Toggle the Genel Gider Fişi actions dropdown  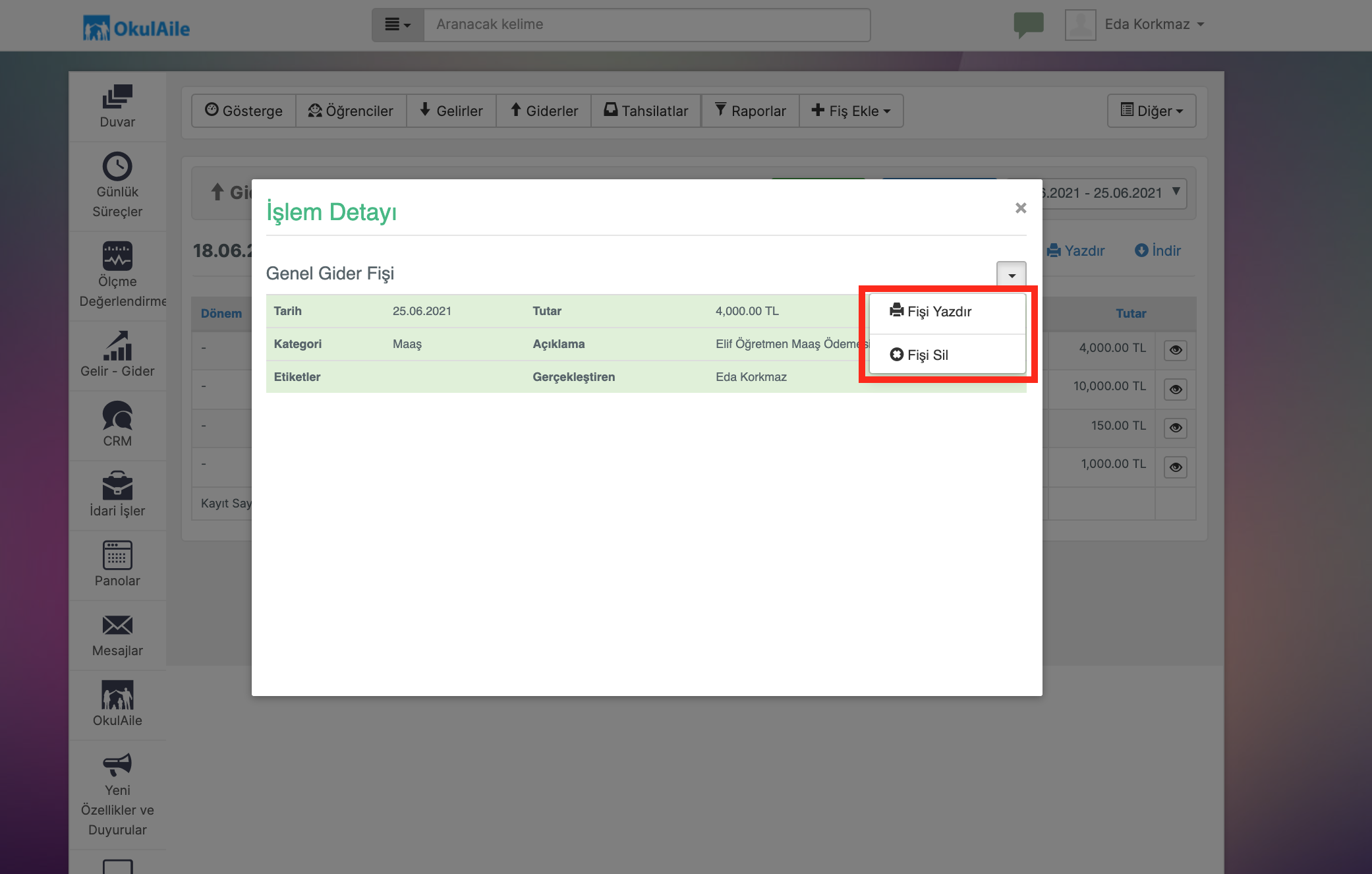(1012, 274)
